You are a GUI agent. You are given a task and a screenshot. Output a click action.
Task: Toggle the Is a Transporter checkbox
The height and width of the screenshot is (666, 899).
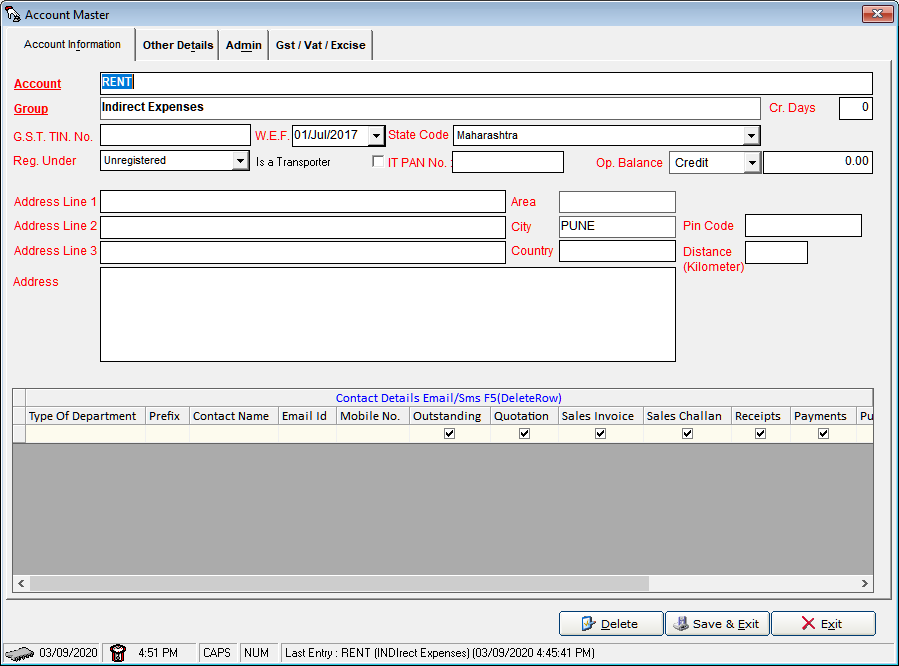[378, 162]
